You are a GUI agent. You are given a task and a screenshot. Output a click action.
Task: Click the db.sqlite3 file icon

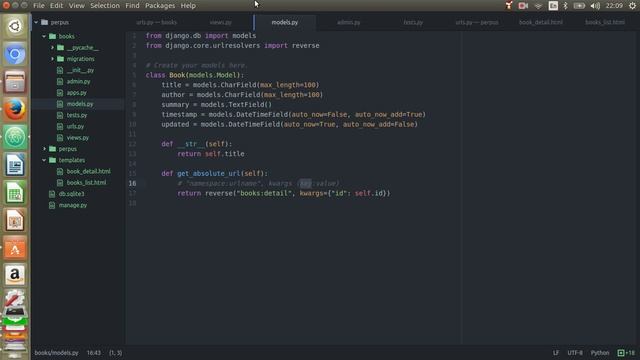click(52, 194)
